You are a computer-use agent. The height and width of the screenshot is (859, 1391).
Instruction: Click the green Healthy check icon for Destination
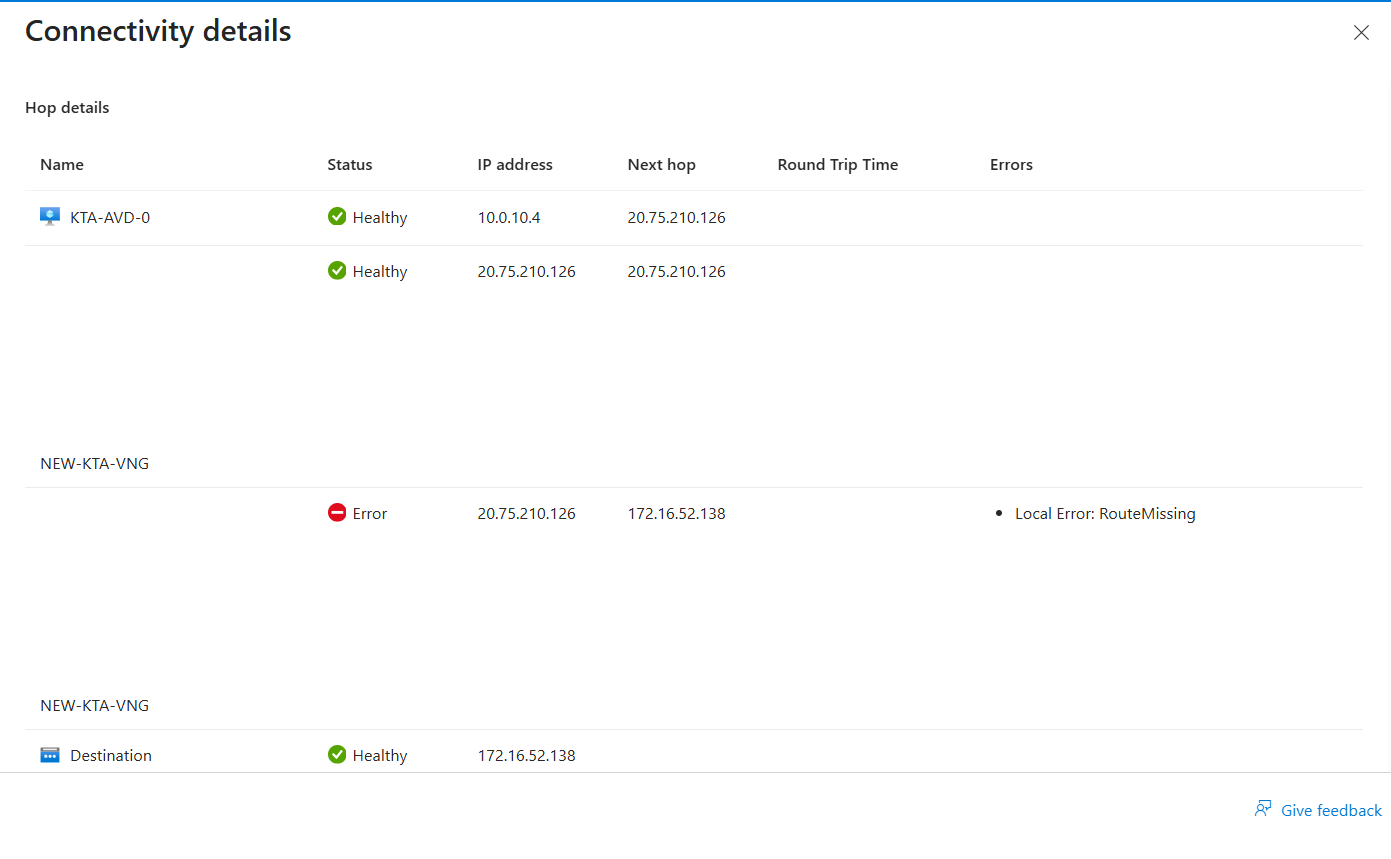337,755
